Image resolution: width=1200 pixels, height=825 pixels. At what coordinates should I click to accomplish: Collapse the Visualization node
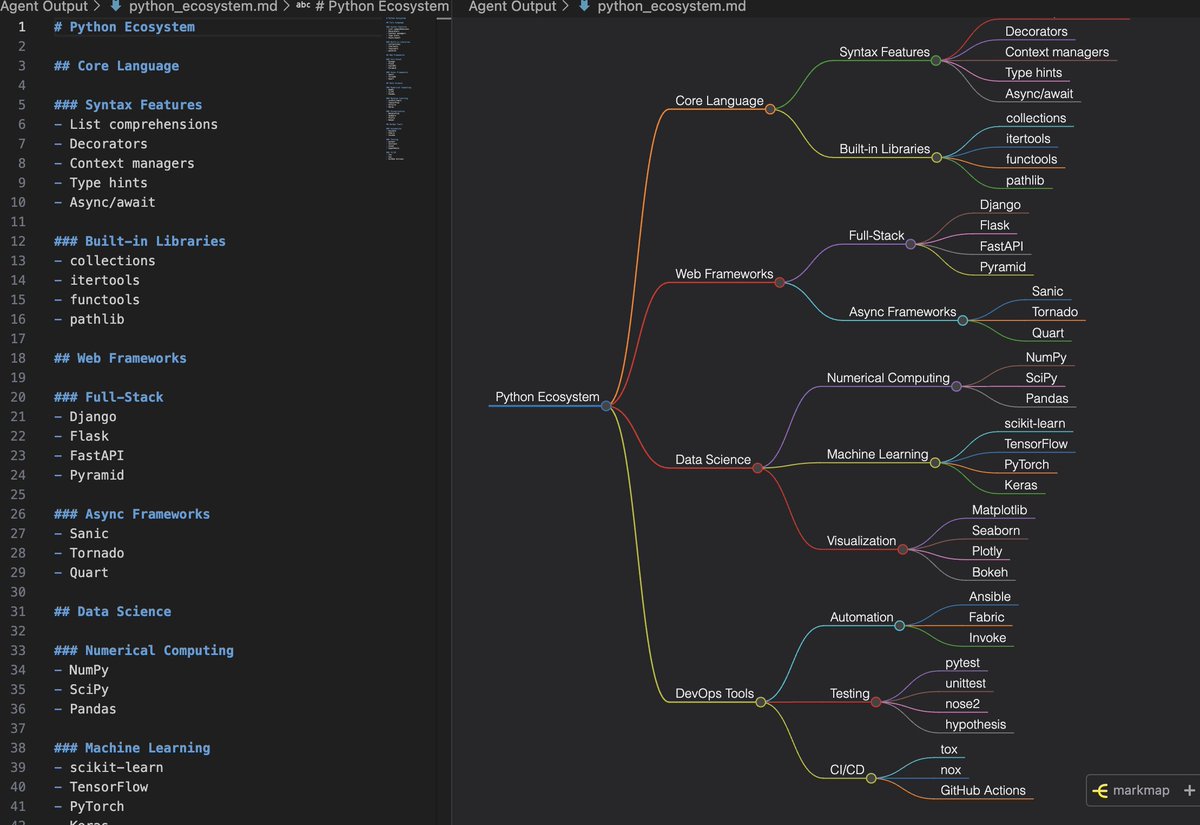point(904,549)
